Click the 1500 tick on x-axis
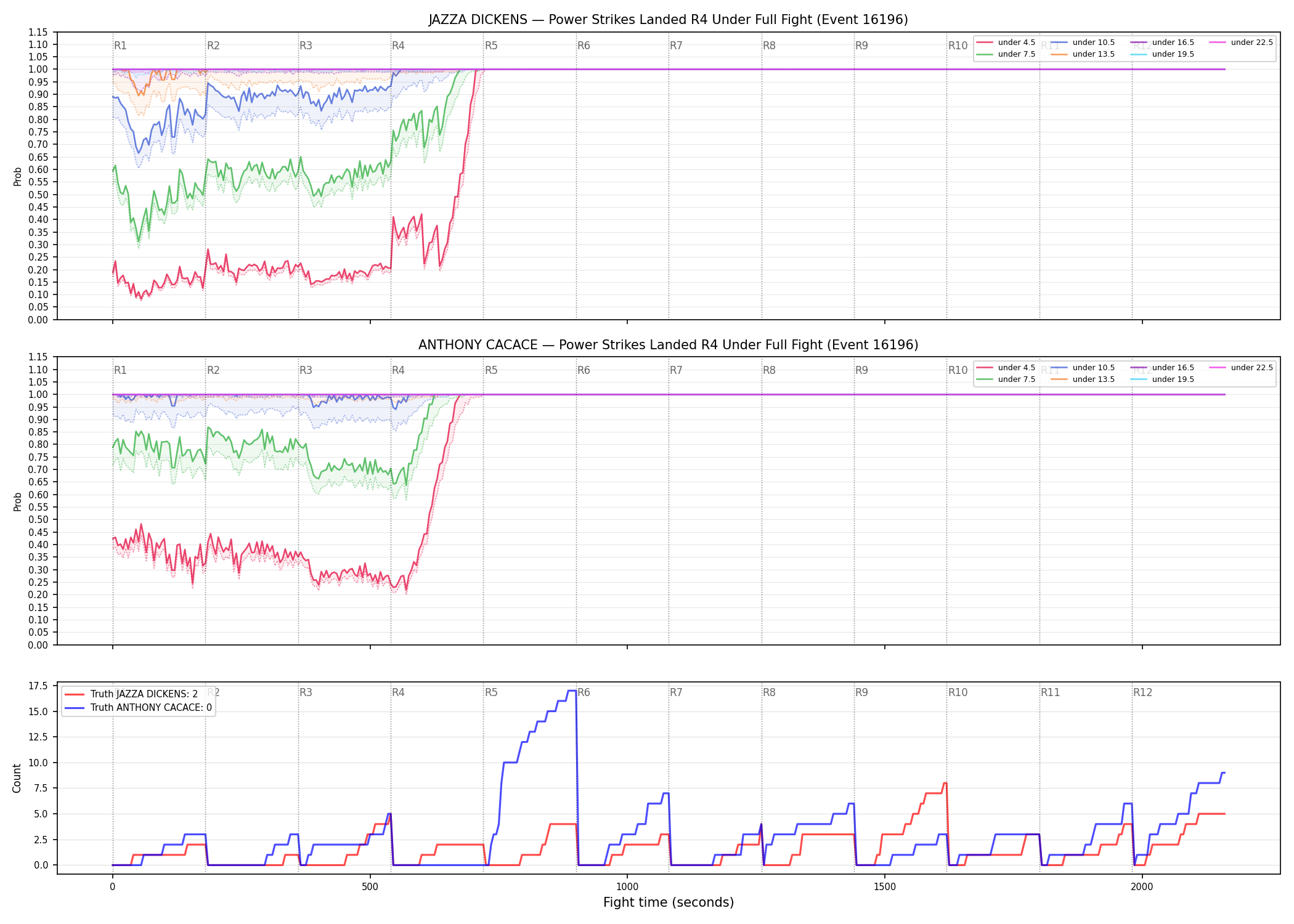The width and height of the screenshot is (1294, 924). coord(885,887)
